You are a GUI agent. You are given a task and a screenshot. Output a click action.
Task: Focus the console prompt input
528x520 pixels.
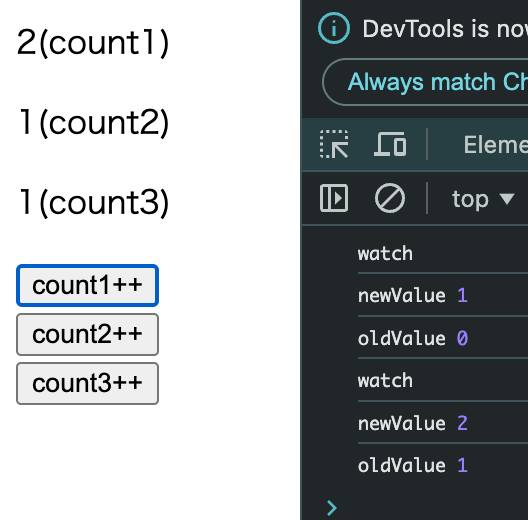pyautogui.click(x=428, y=508)
